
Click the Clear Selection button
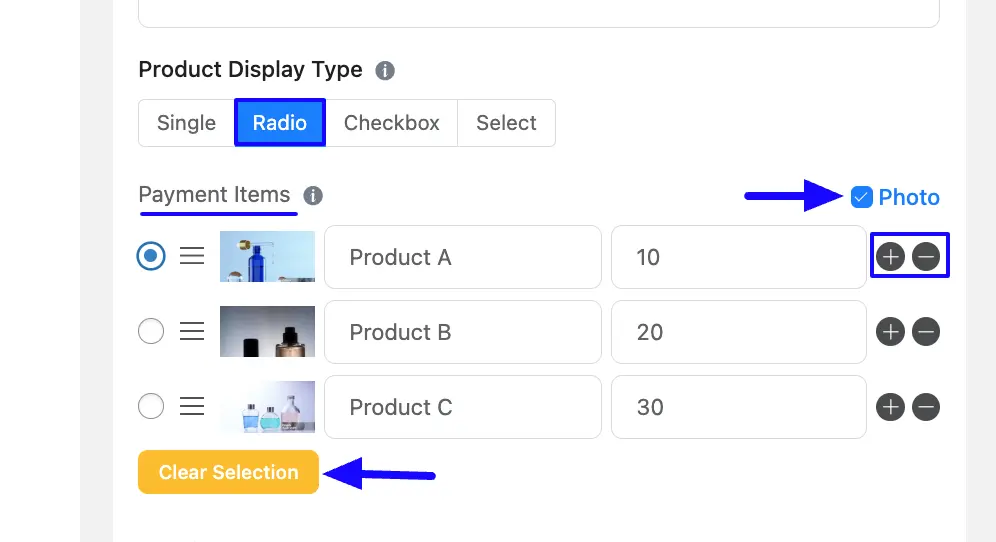[x=228, y=472]
